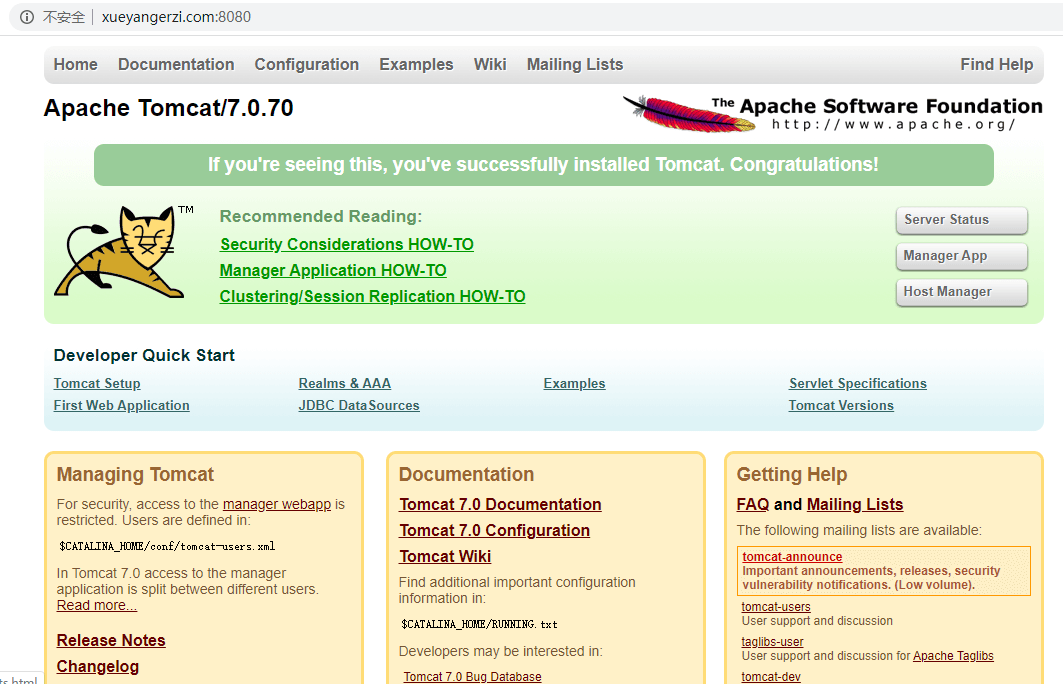This screenshot has width=1063, height=684.
Task: Click the Apache feather logo
Action: [x=689, y=114]
